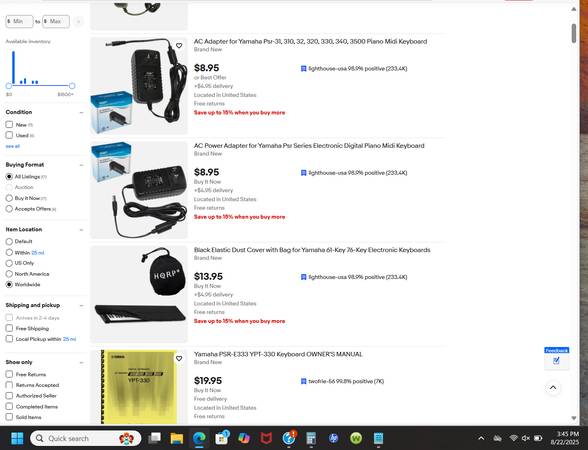Click heart icon on Yamaha Owner's Manual listing
The image size is (588, 450).
[179, 358]
